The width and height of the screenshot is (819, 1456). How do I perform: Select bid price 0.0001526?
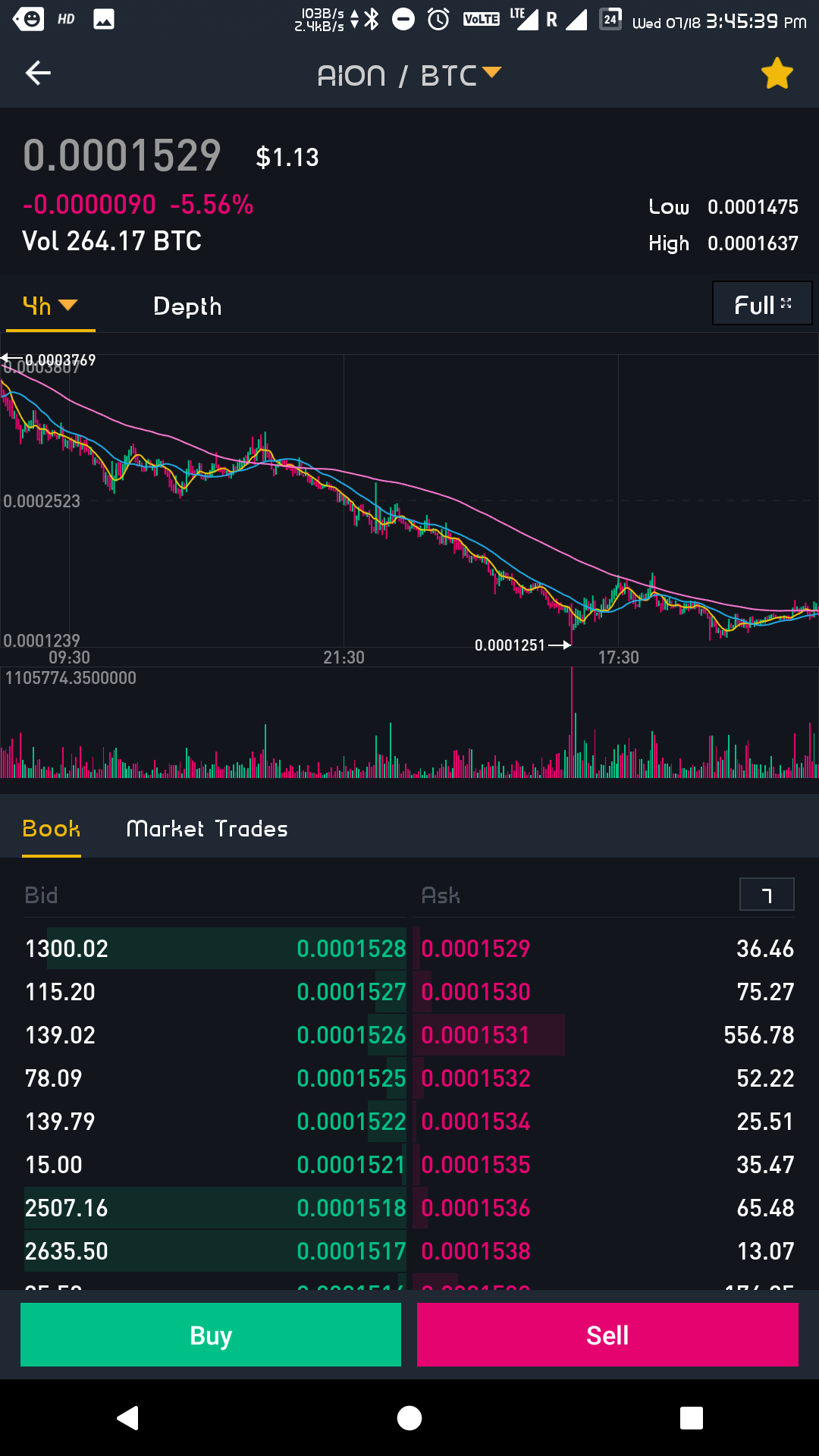[351, 1035]
